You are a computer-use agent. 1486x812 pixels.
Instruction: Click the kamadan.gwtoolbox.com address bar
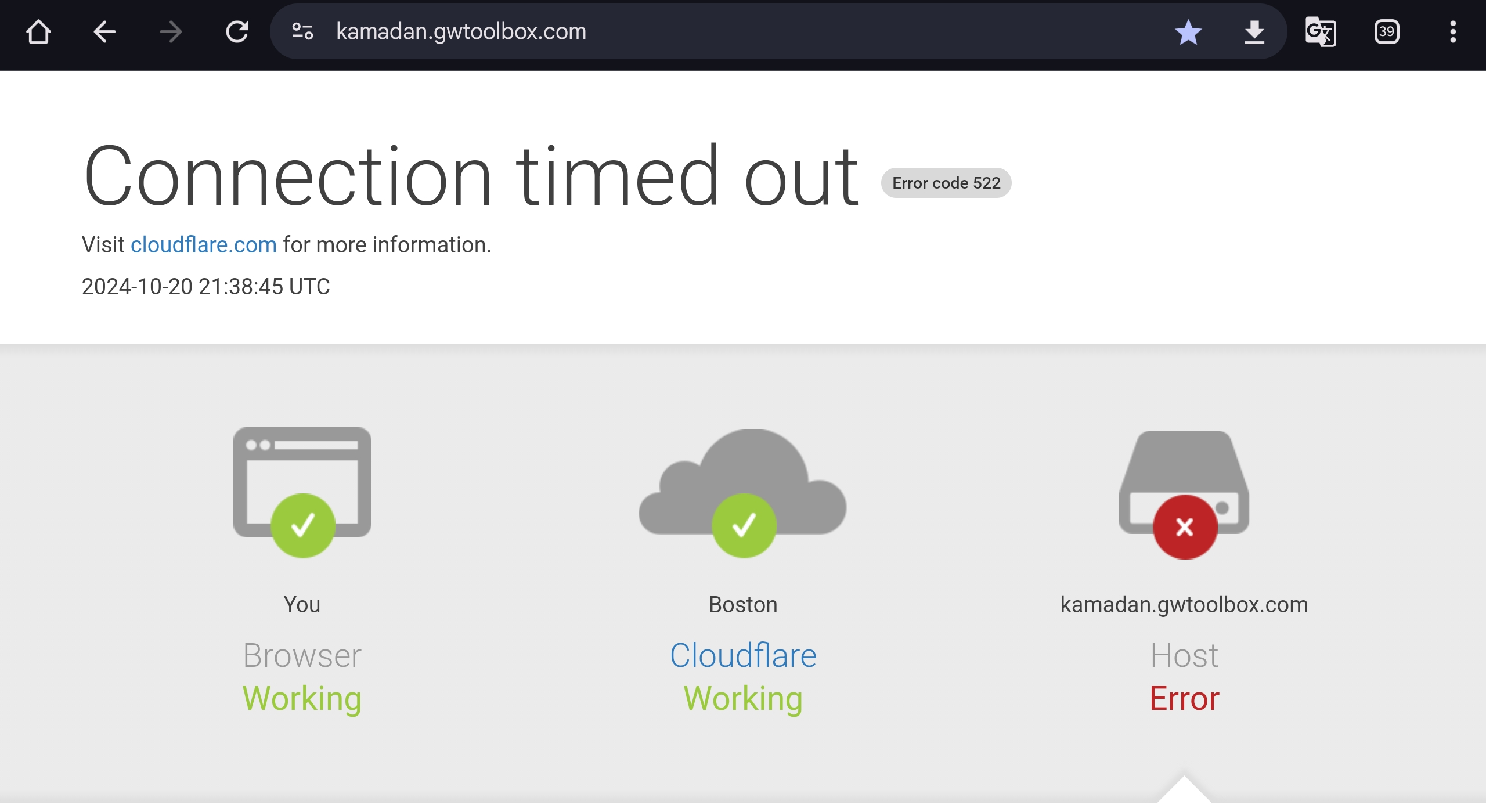697,31
